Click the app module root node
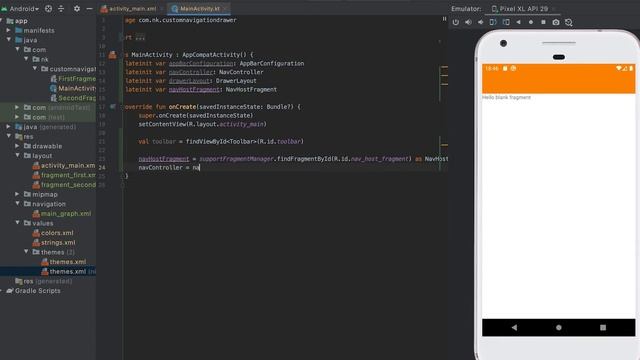 [17, 21]
